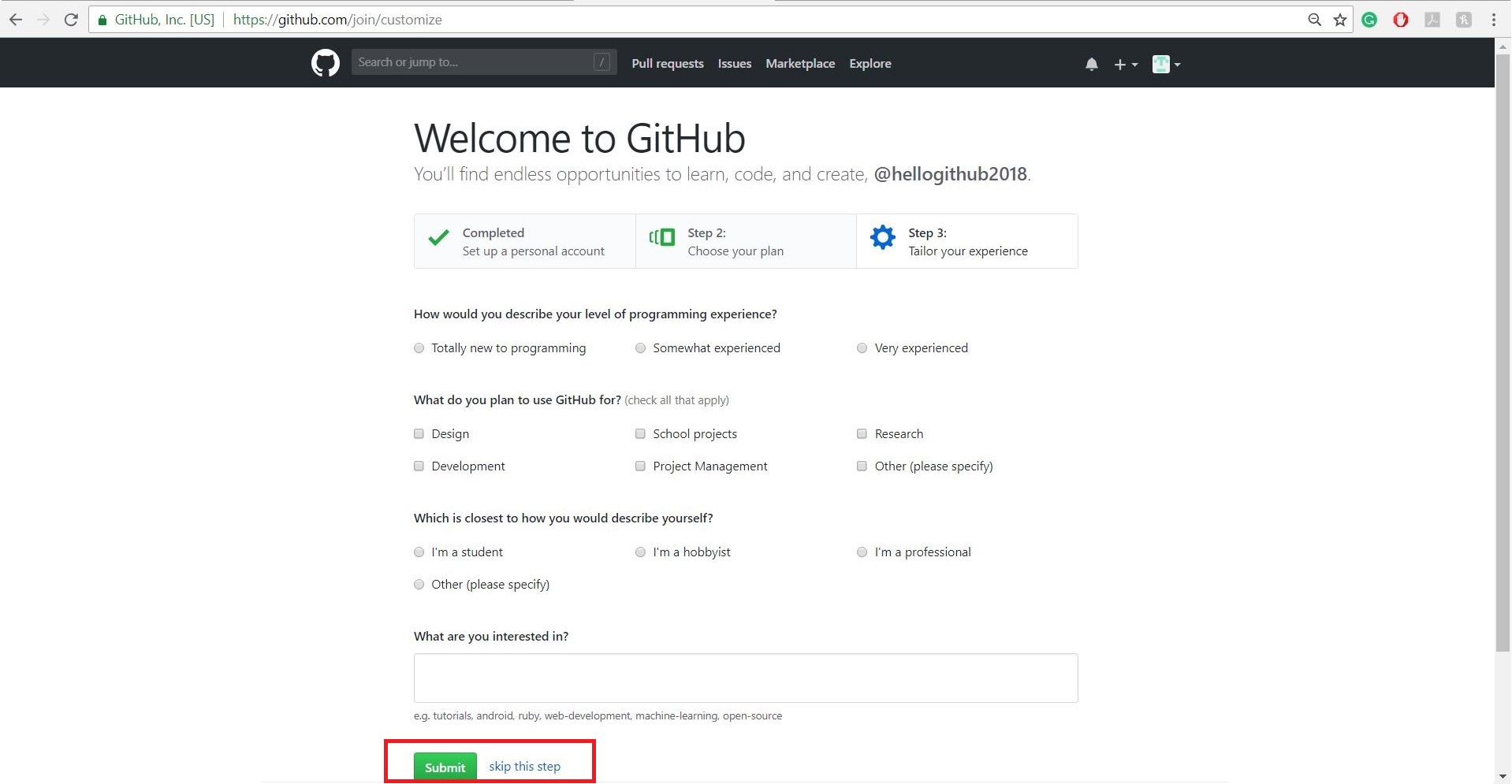Click the scrollbar down arrow
The height and width of the screenshot is (784, 1512).
1503,777
